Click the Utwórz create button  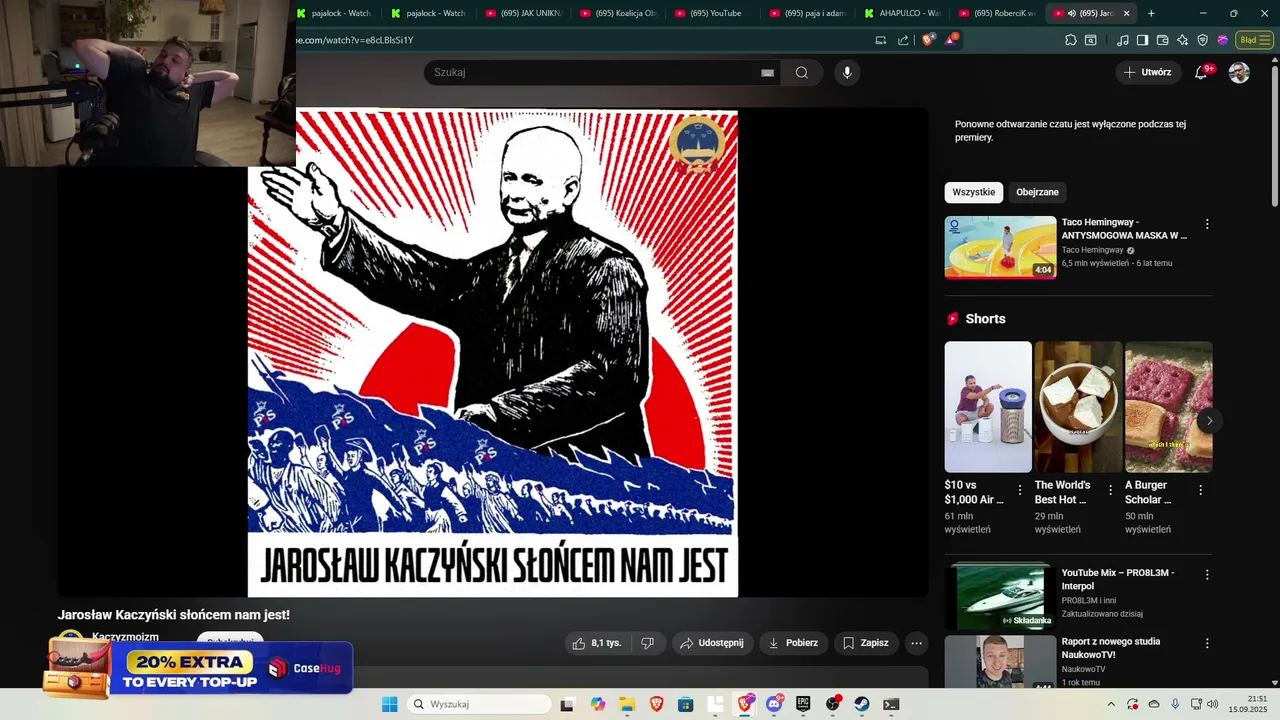(x=1147, y=72)
